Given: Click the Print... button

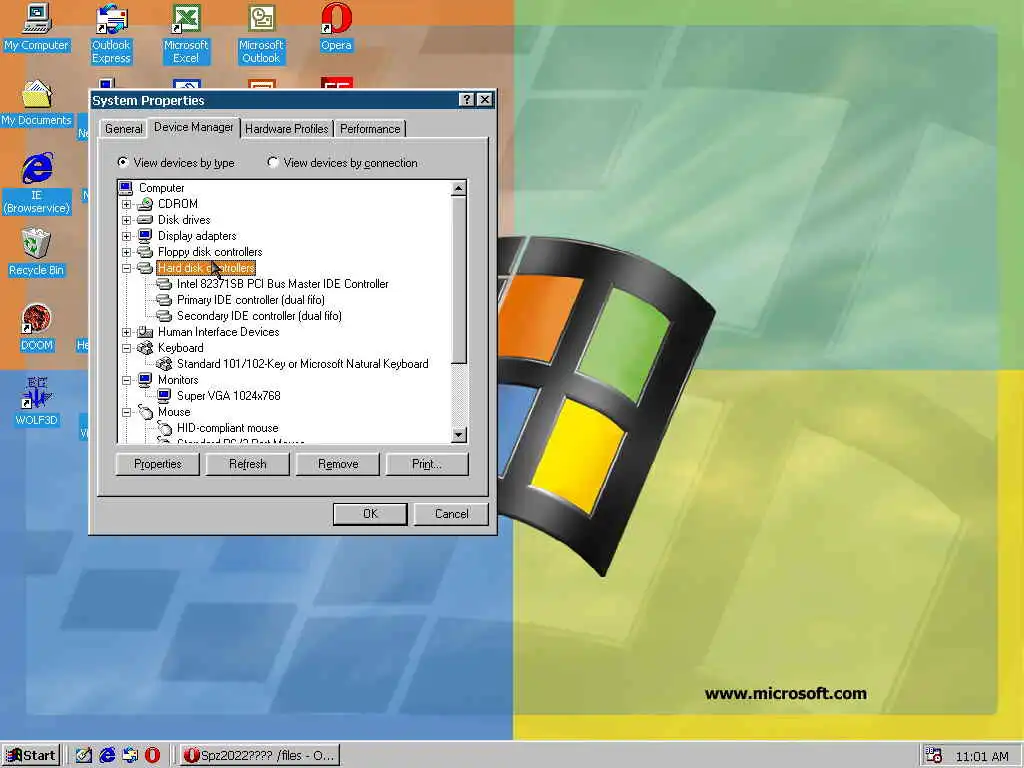Looking at the screenshot, I should click(x=427, y=464).
